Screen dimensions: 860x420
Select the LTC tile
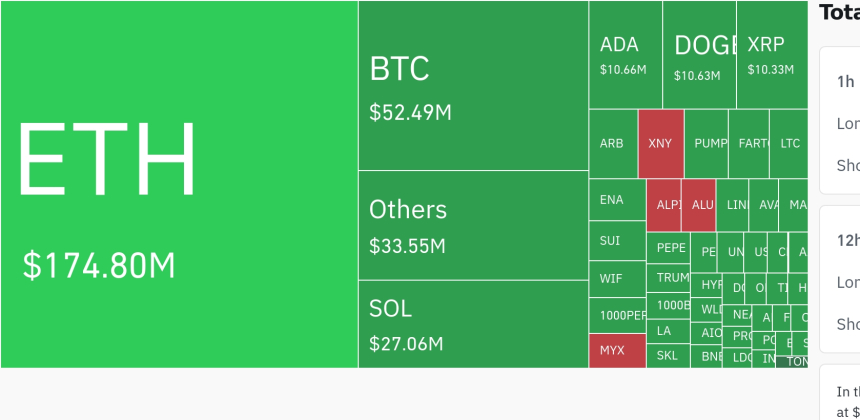pyautogui.click(x=790, y=143)
